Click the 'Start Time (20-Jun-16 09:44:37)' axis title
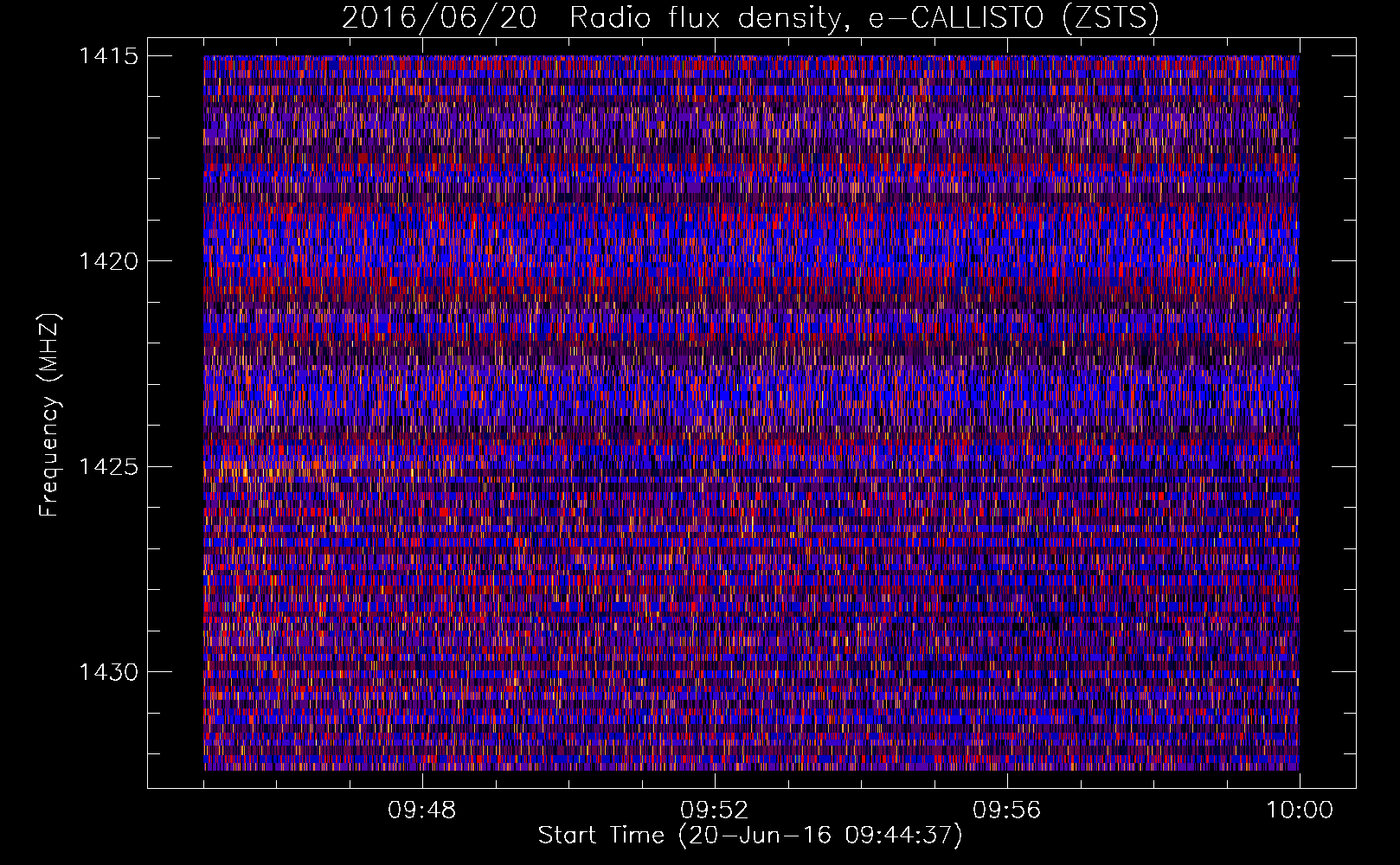 (750, 836)
